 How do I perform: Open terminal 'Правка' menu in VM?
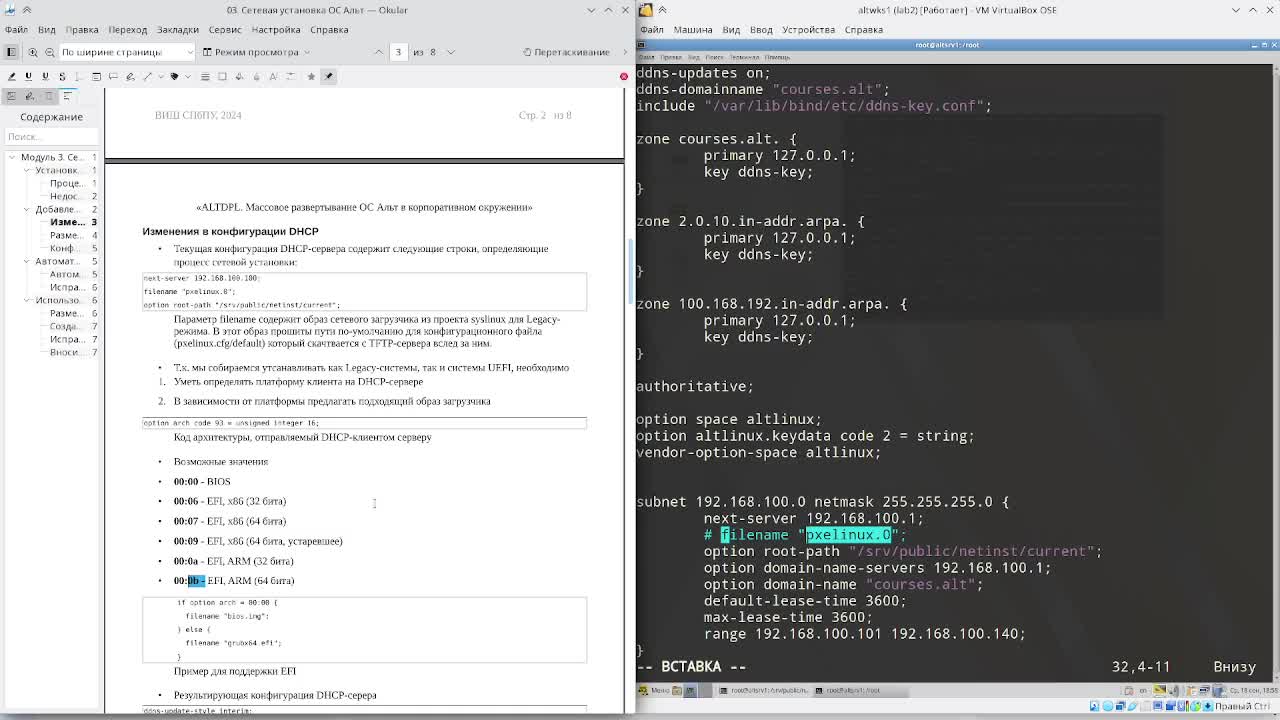(672, 57)
